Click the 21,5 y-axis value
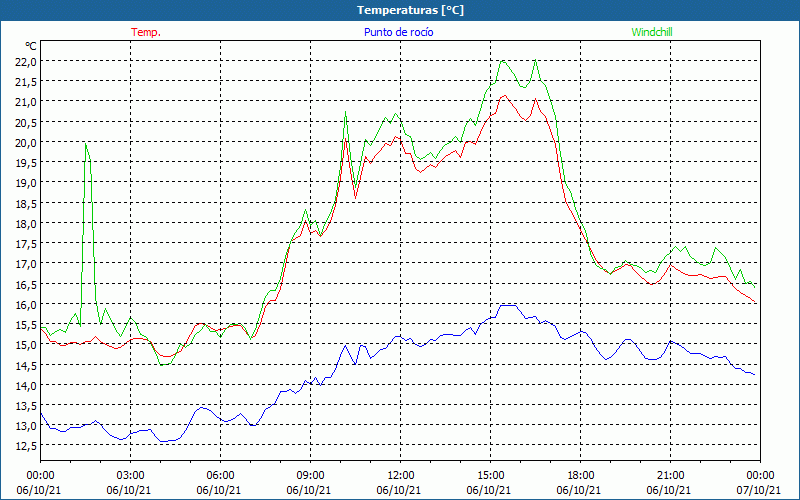800x500 pixels. coord(26,82)
